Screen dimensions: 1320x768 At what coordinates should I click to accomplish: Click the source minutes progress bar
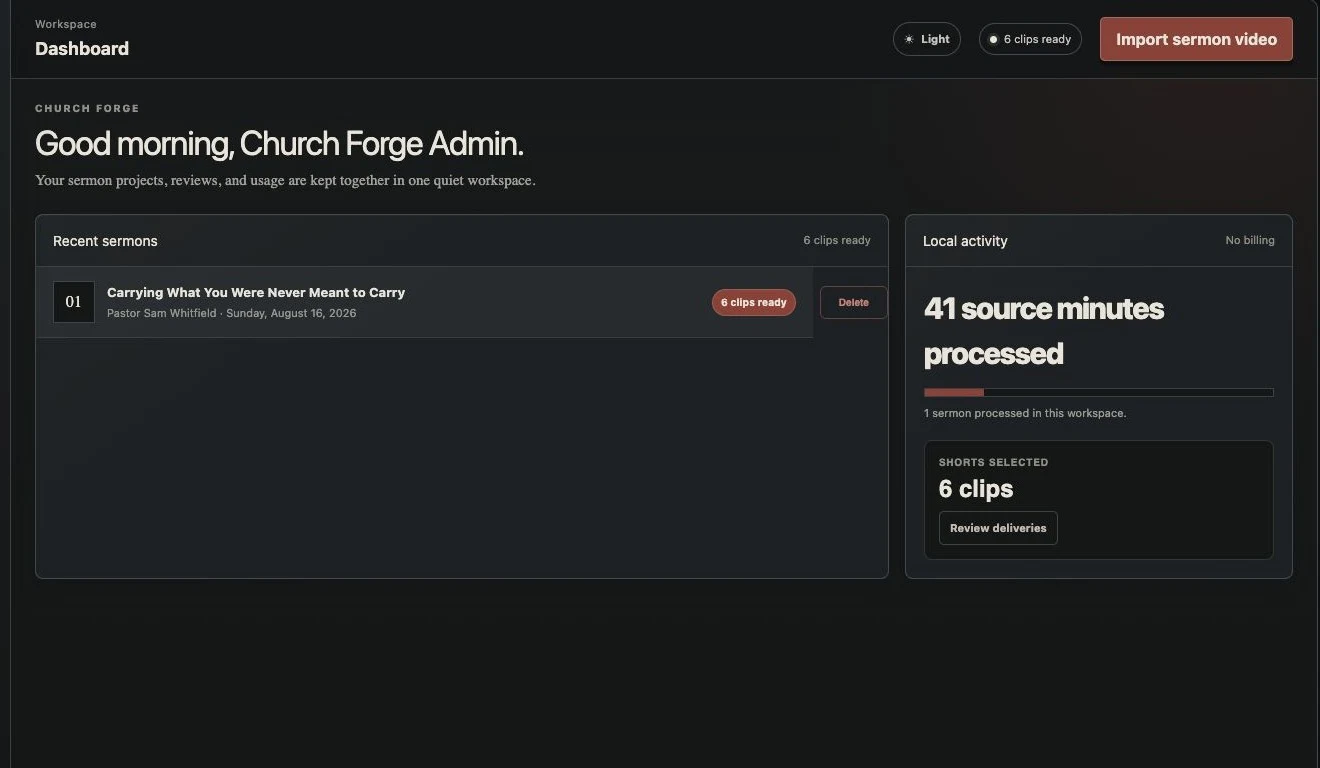point(1098,392)
